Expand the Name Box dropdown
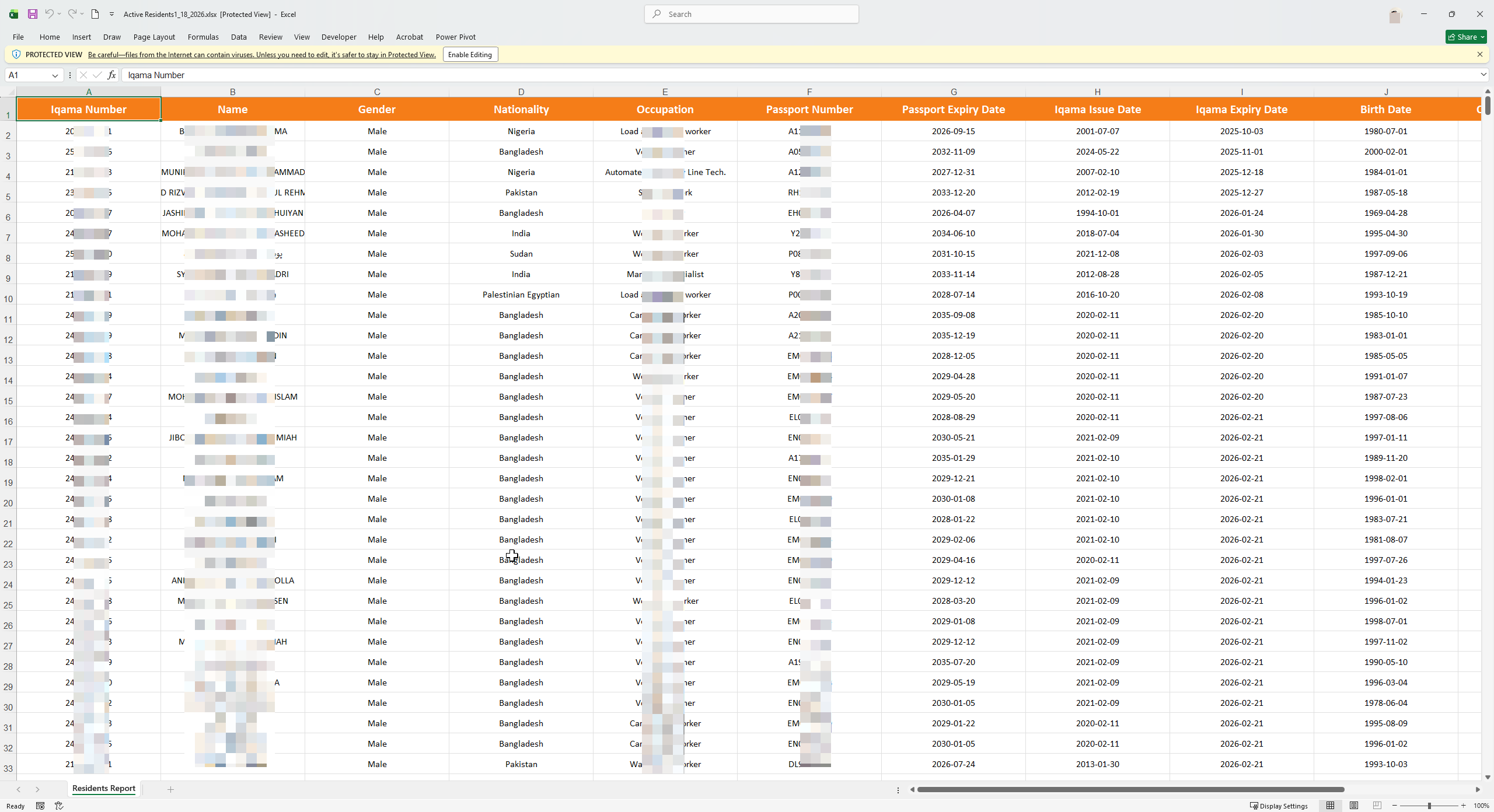1494x812 pixels. (x=55, y=75)
